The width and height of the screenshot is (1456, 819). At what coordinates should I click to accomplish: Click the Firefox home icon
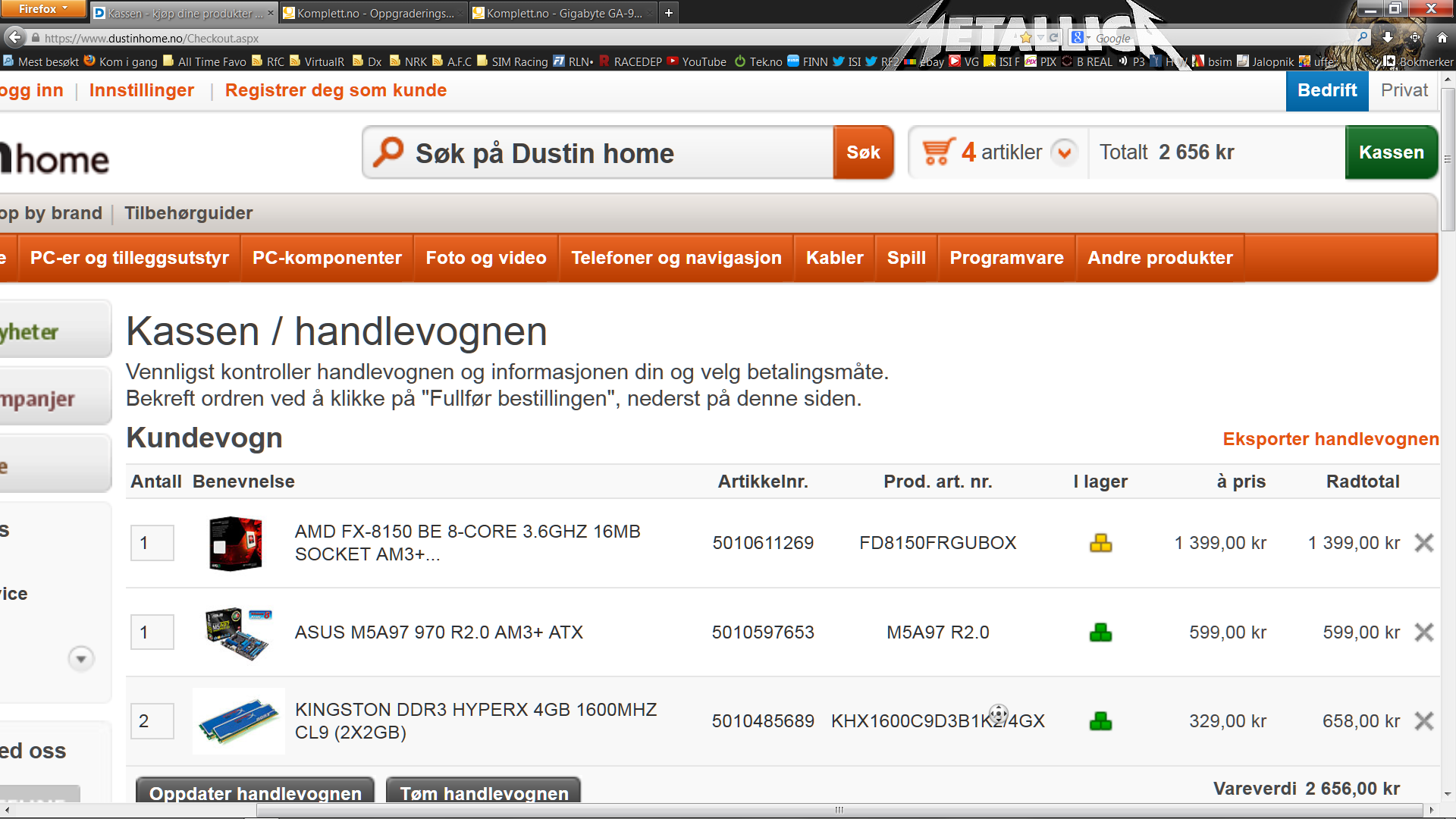[x=1442, y=37]
